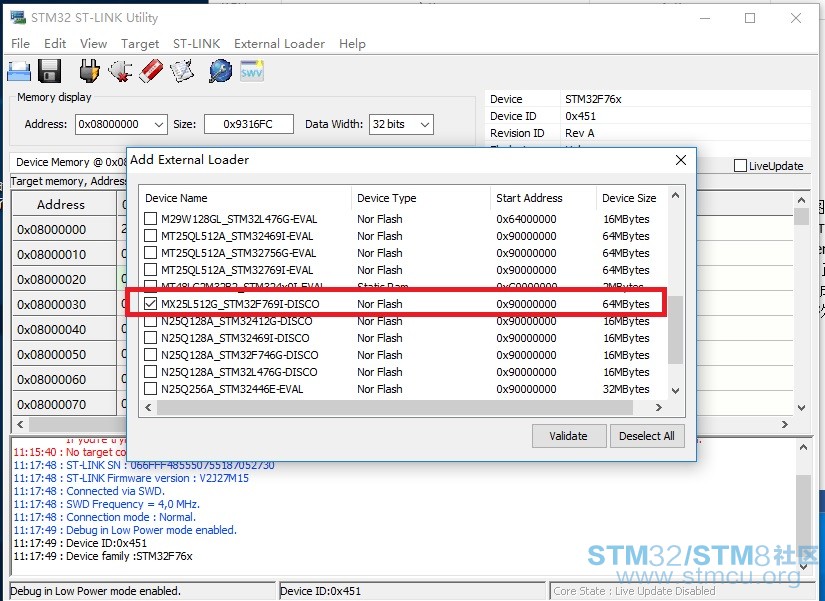The width and height of the screenshot is (825, 601).
Task: Click the Validate button
Action: [x=569, y=436]
